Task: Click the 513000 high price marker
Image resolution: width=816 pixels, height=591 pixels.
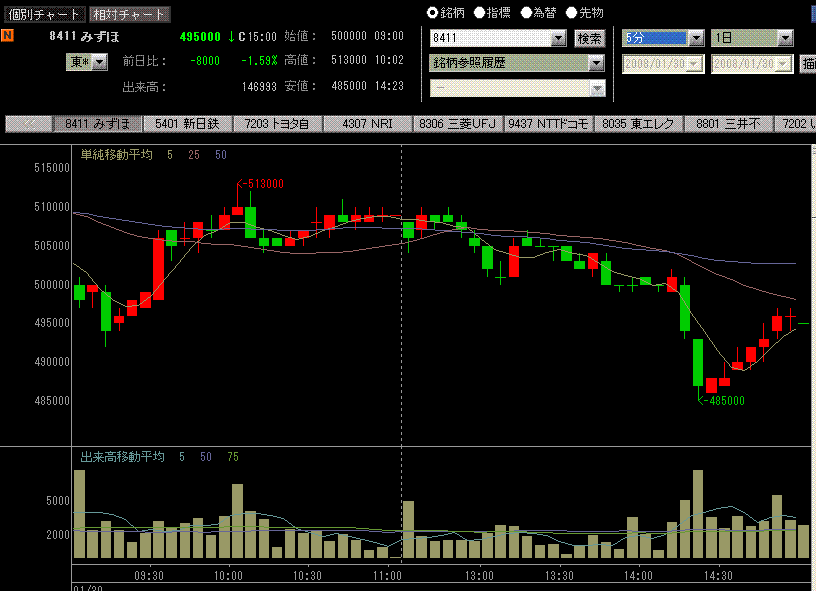Action: (260, 184)
